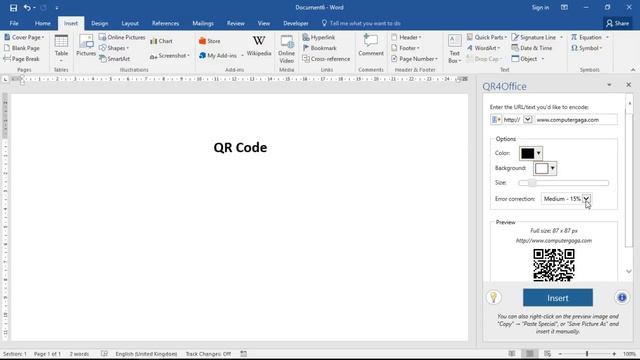Switch to the Layout tab
Screen dimensions: 640x360
pyautogui.click(x=130, y=23)
